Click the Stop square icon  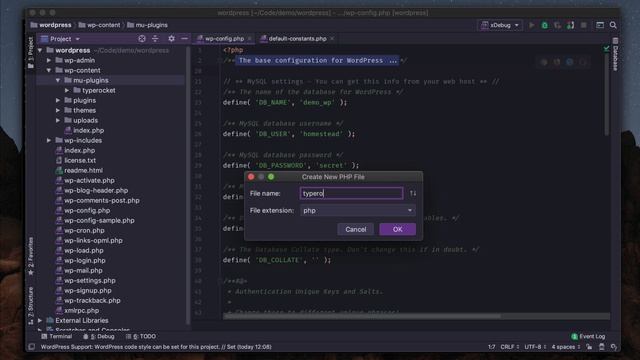(584, 25)
